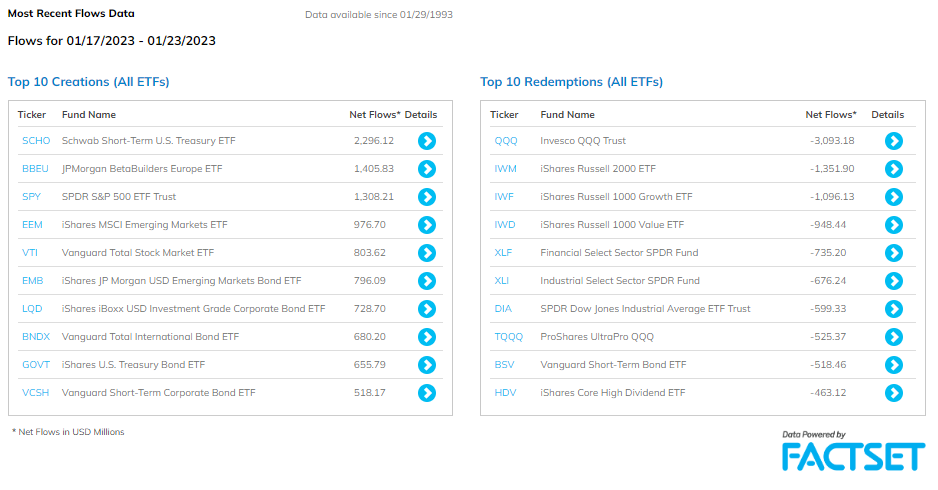Select the Net Flows in USD Millions footnote
The width and height of the screenshot is (938, 490).
coord(68,432)
